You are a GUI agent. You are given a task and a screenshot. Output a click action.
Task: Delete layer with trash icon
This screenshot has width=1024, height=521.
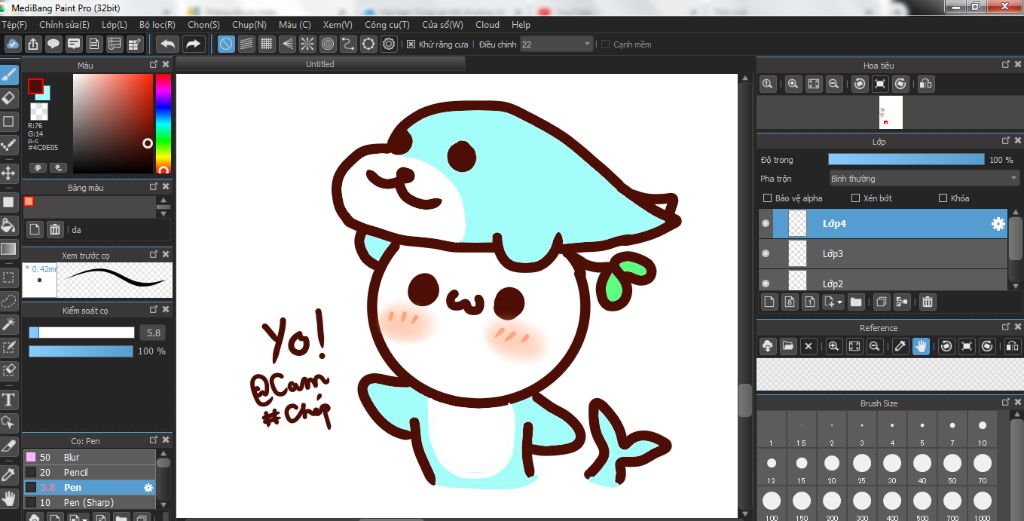tap(927, 302)
